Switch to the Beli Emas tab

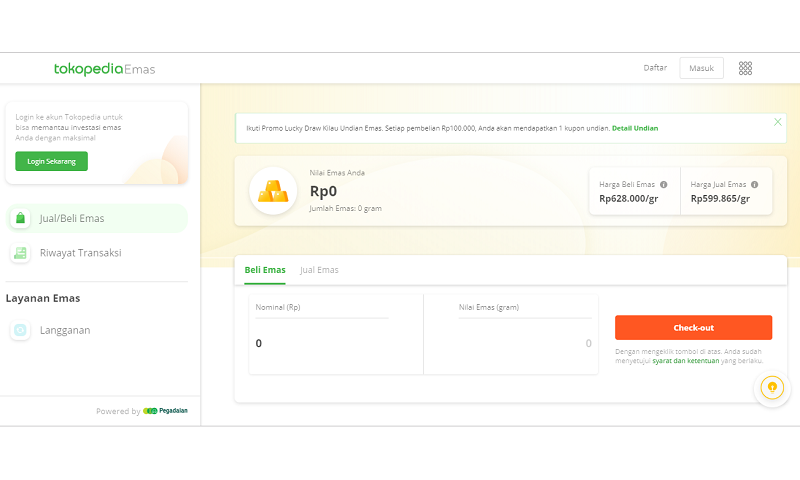click(265, 270)
